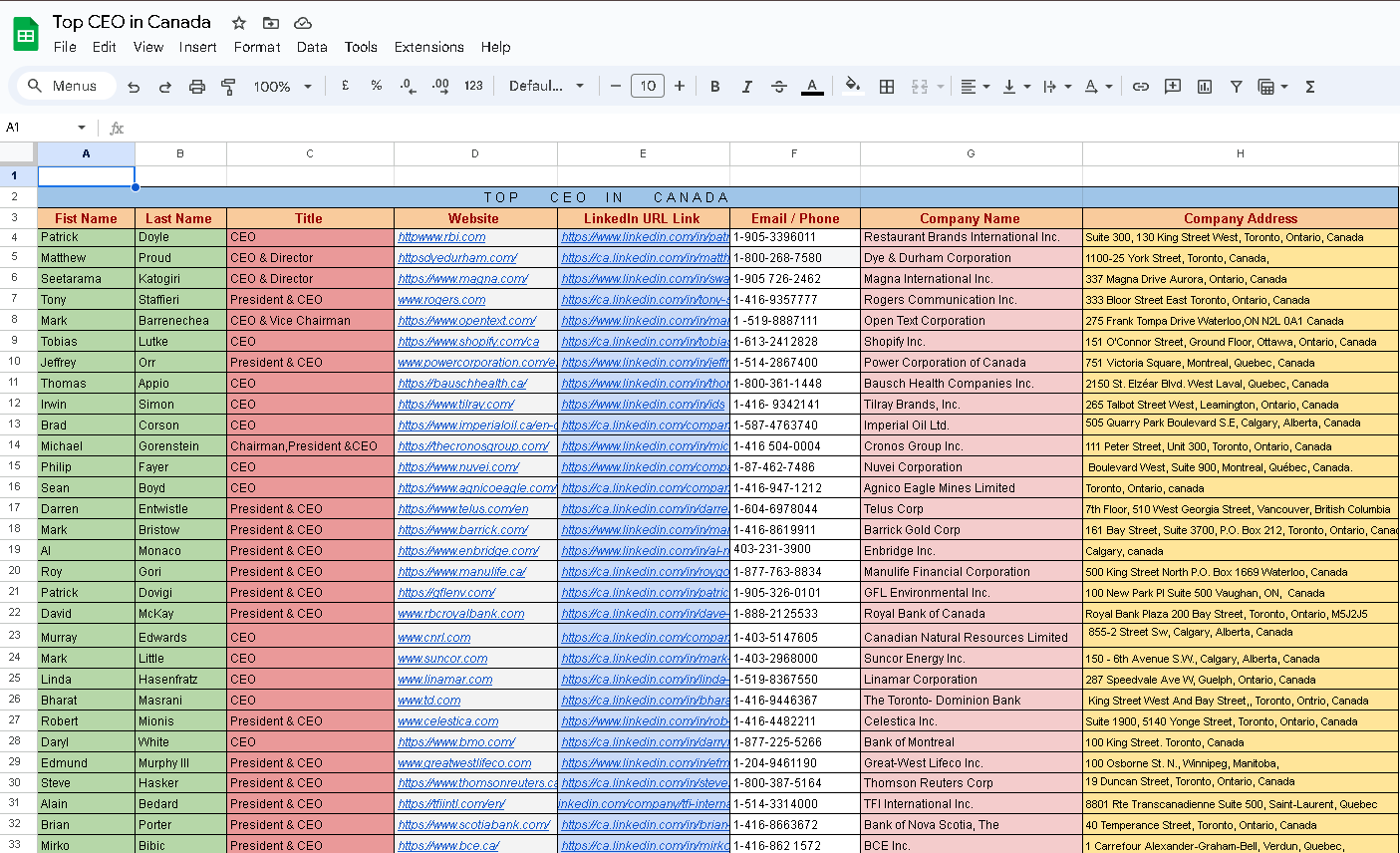Toggle strikethrough formatting

pos(779,87)
